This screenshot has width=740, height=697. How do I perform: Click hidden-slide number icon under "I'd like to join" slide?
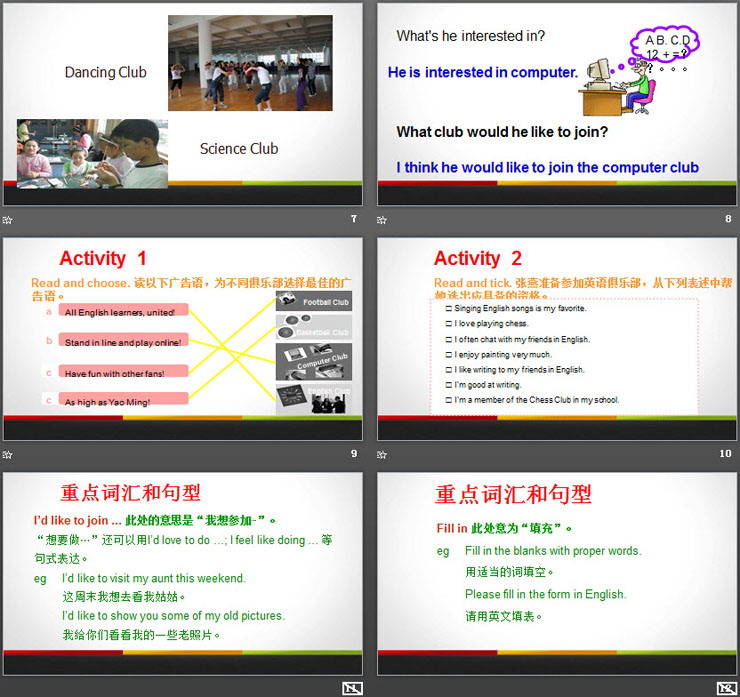[x=352, y=689]
